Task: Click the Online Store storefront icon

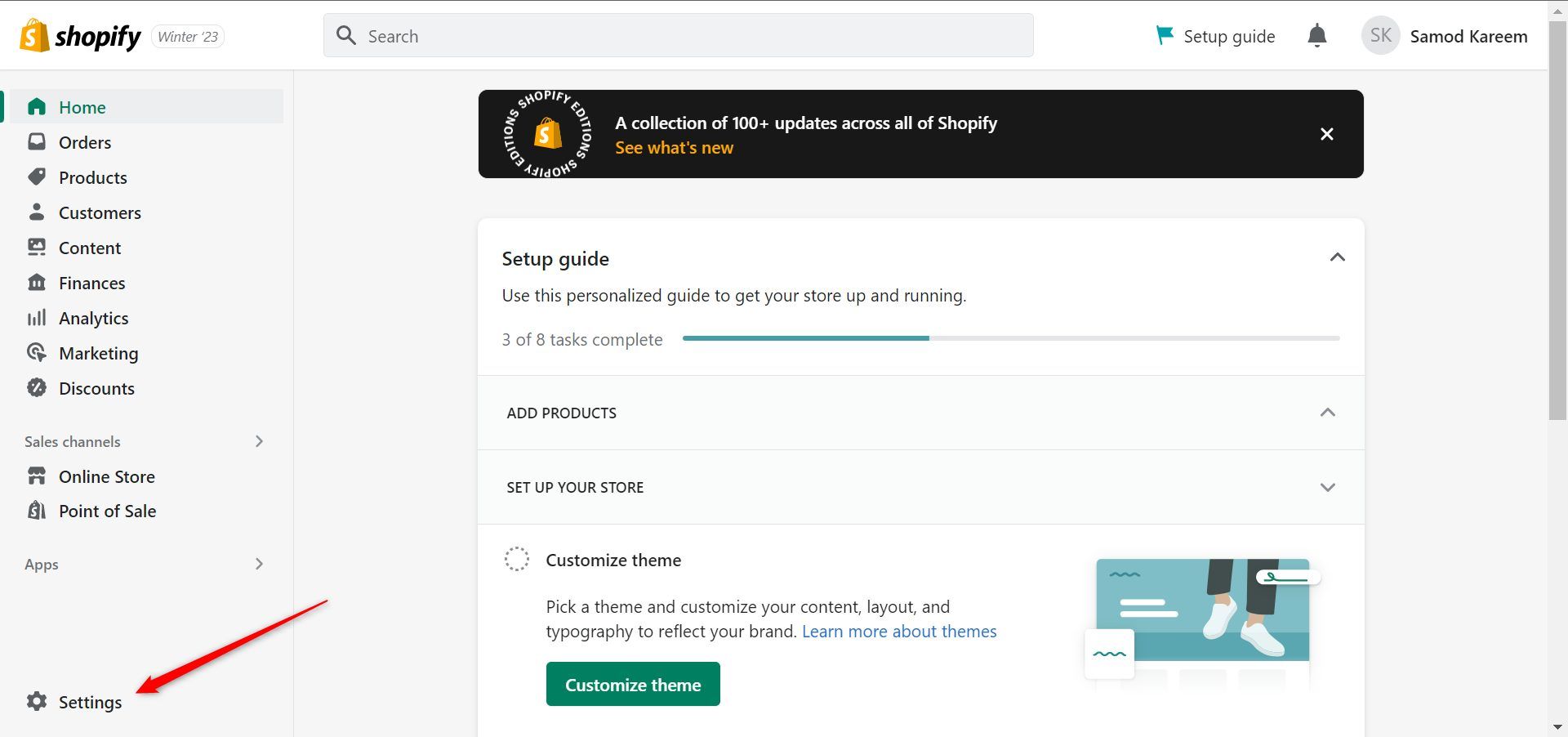Action: coord(37,476)
